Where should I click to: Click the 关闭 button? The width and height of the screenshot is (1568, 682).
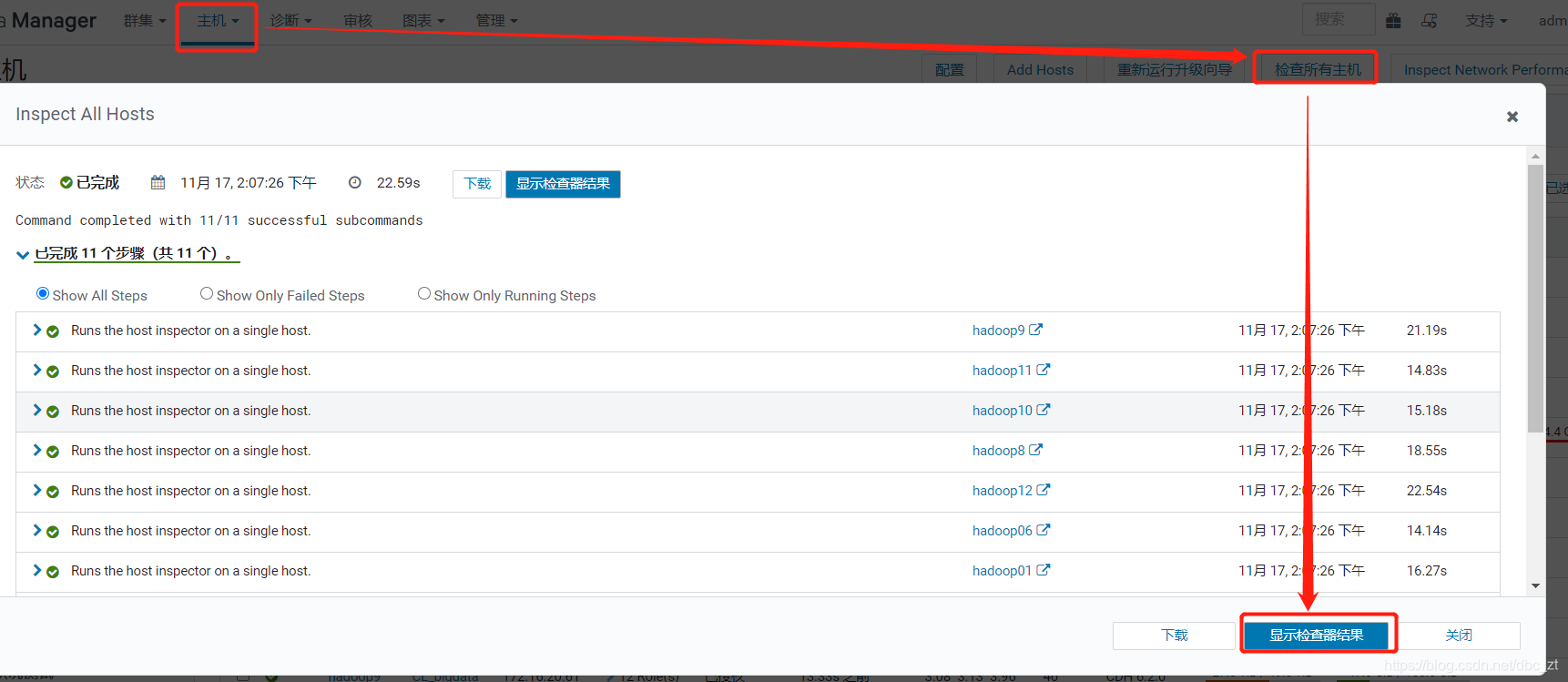click(1459, 635)
